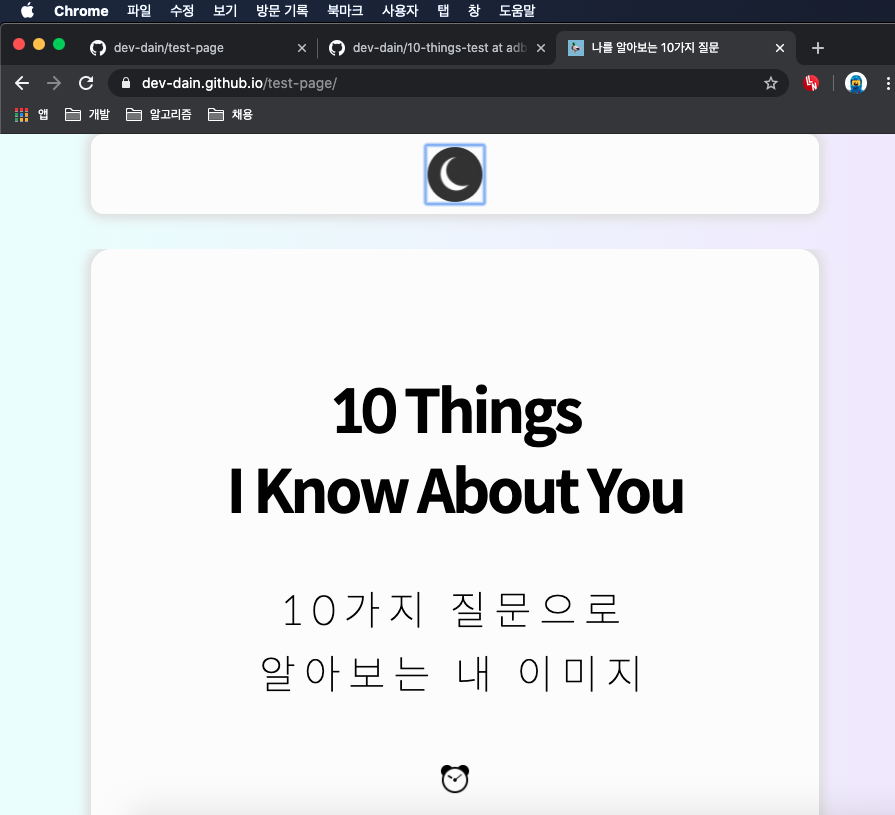
Task: Open the 채용 bookmarks folder
Action: (231, 115)
